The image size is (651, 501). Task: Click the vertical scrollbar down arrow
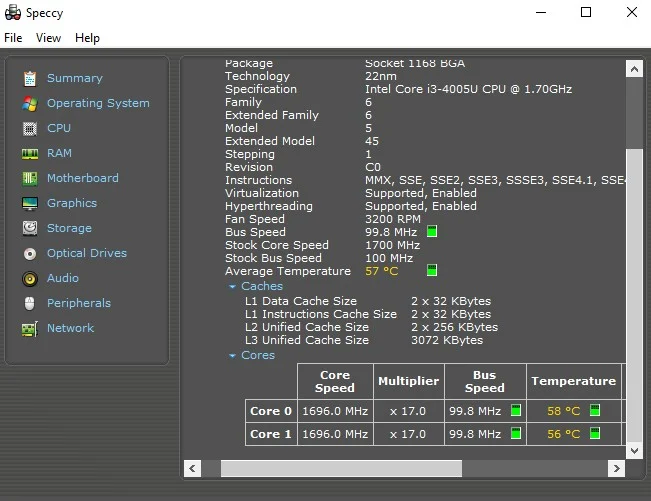tap(634, 450)
